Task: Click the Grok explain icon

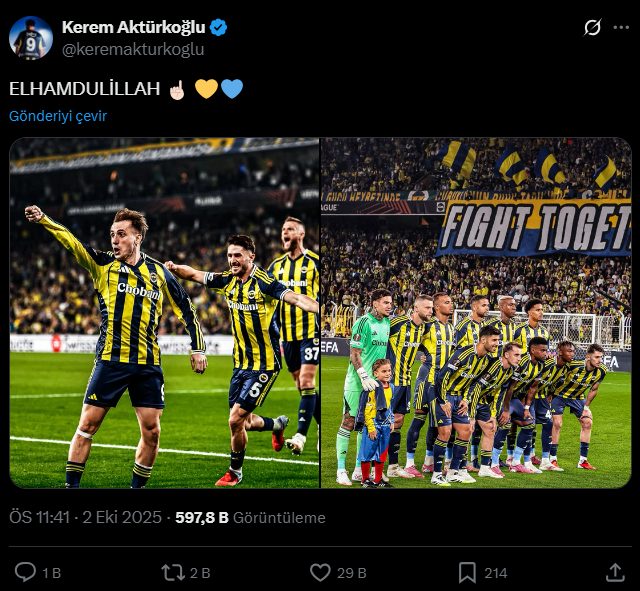Action: click(592, 28)
